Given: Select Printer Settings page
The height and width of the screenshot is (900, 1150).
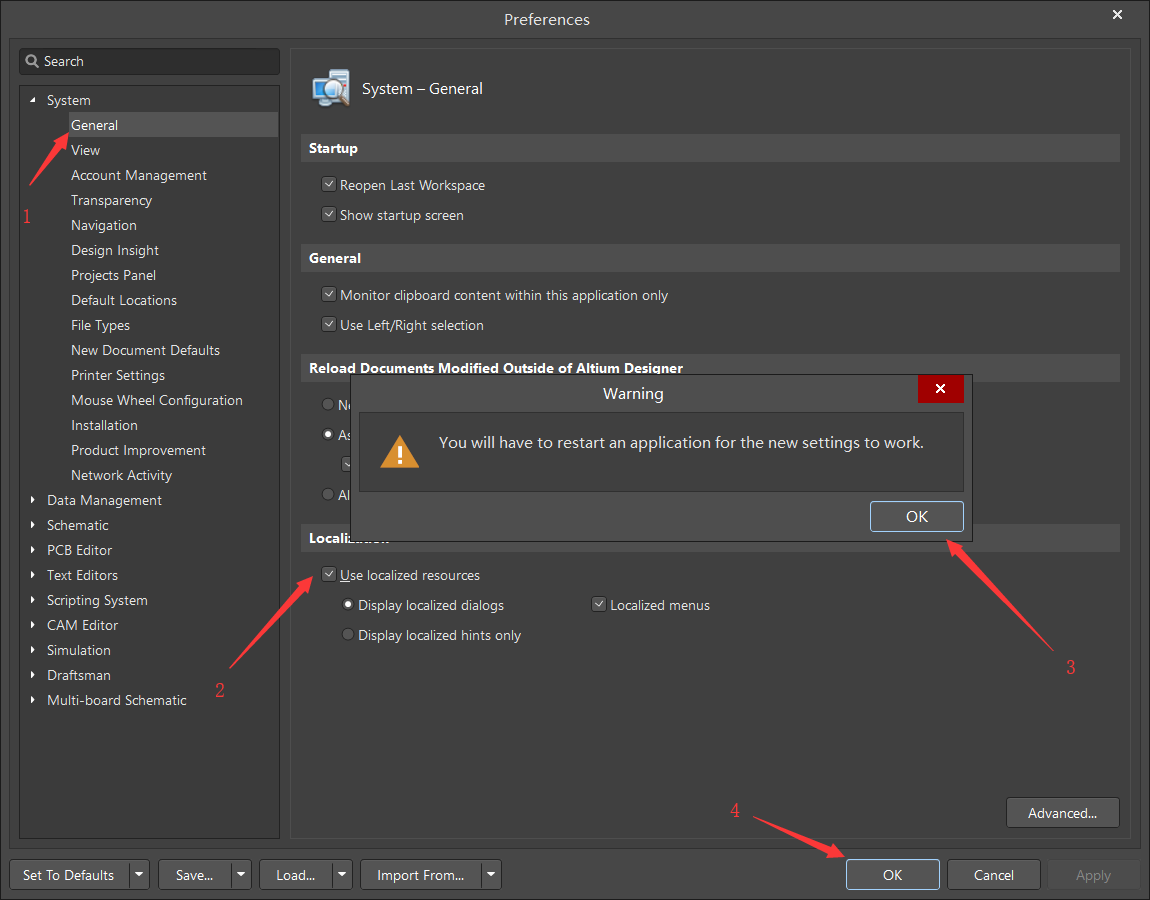Looking at the screenshot, I should click(117, 375).
